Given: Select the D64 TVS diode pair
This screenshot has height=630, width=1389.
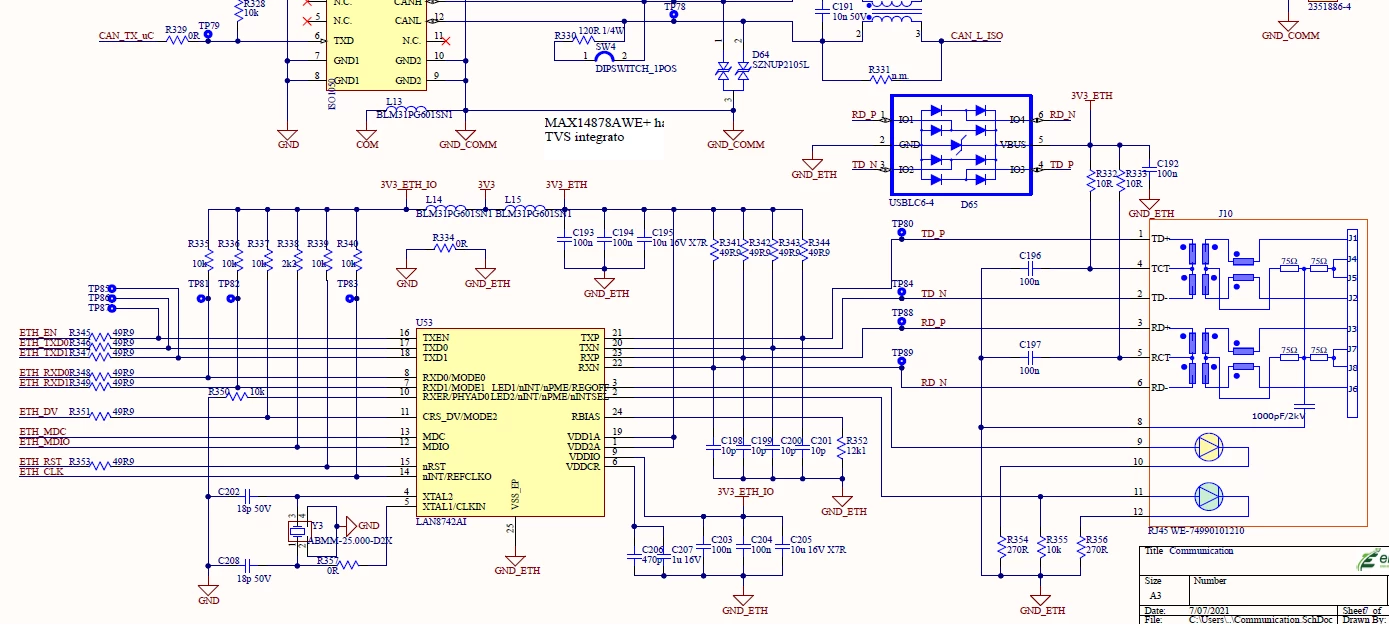Looking at the screenshot, I should [x=733, y=72].
